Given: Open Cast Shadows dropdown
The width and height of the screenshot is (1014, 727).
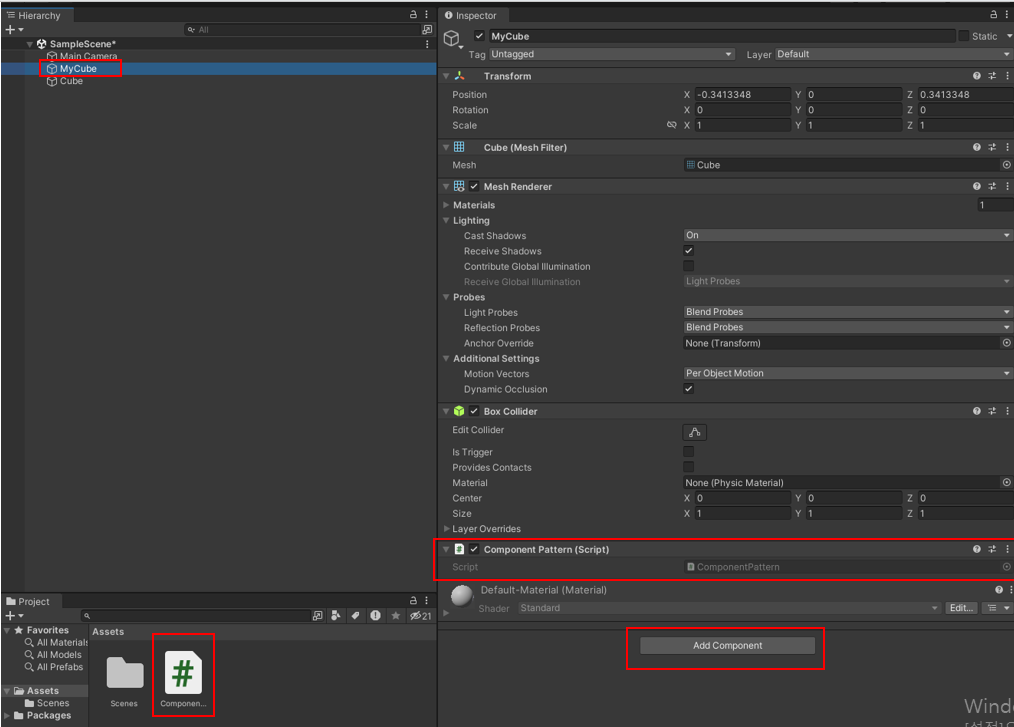Looking at the screenshot, I should (848, 235).
